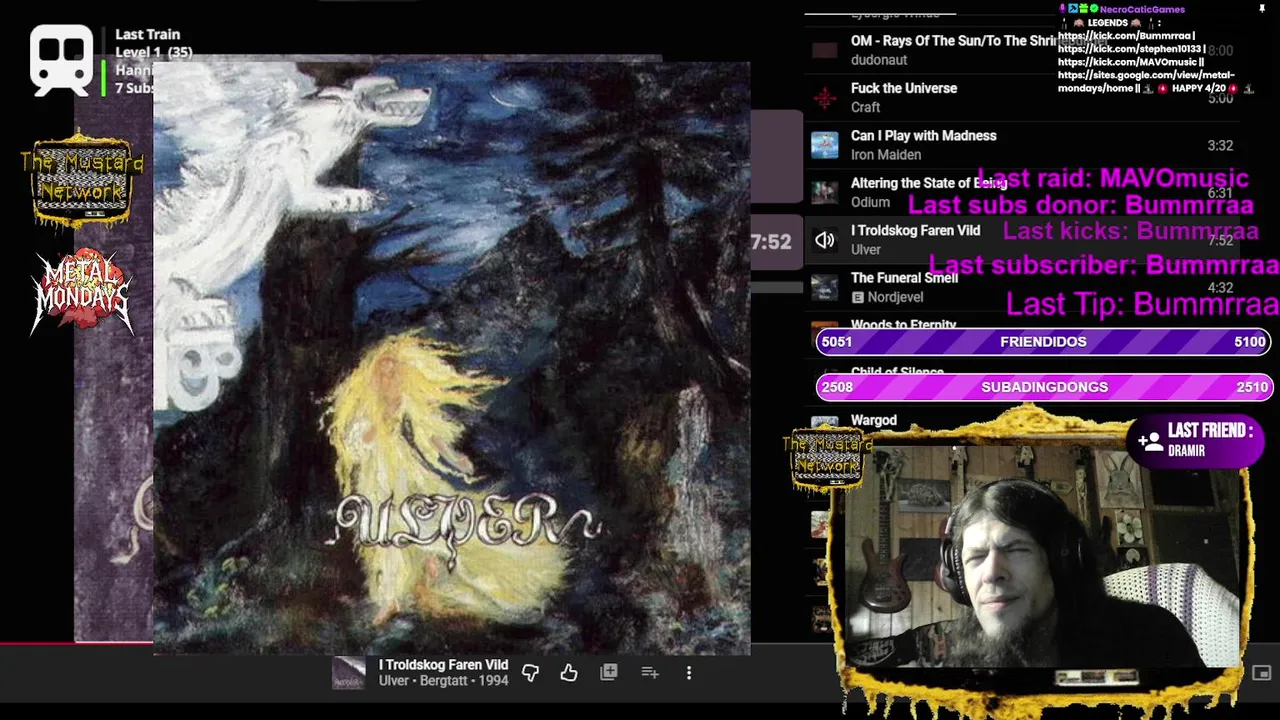The height and width of the screenshot is (720, 1280).
Task: Like the current song with thumbs up
Action: click(569, 673)
